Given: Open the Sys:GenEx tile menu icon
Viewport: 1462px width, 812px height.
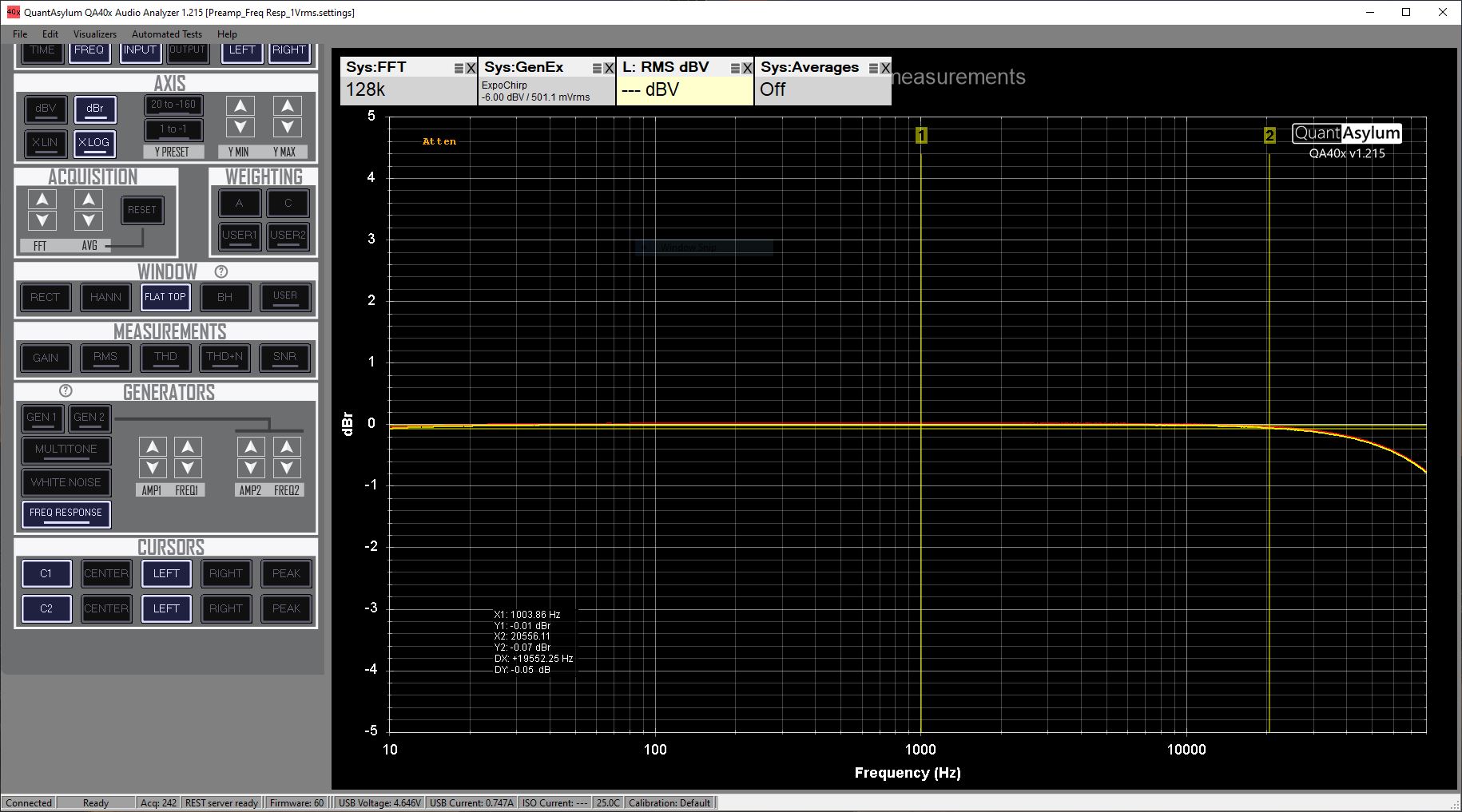Looking at the screenshot, I should [597, 69].
